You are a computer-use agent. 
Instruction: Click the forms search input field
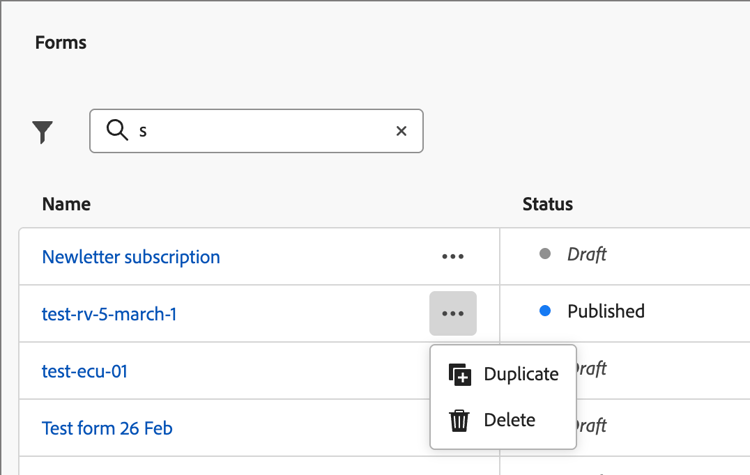tap(260, 131)
